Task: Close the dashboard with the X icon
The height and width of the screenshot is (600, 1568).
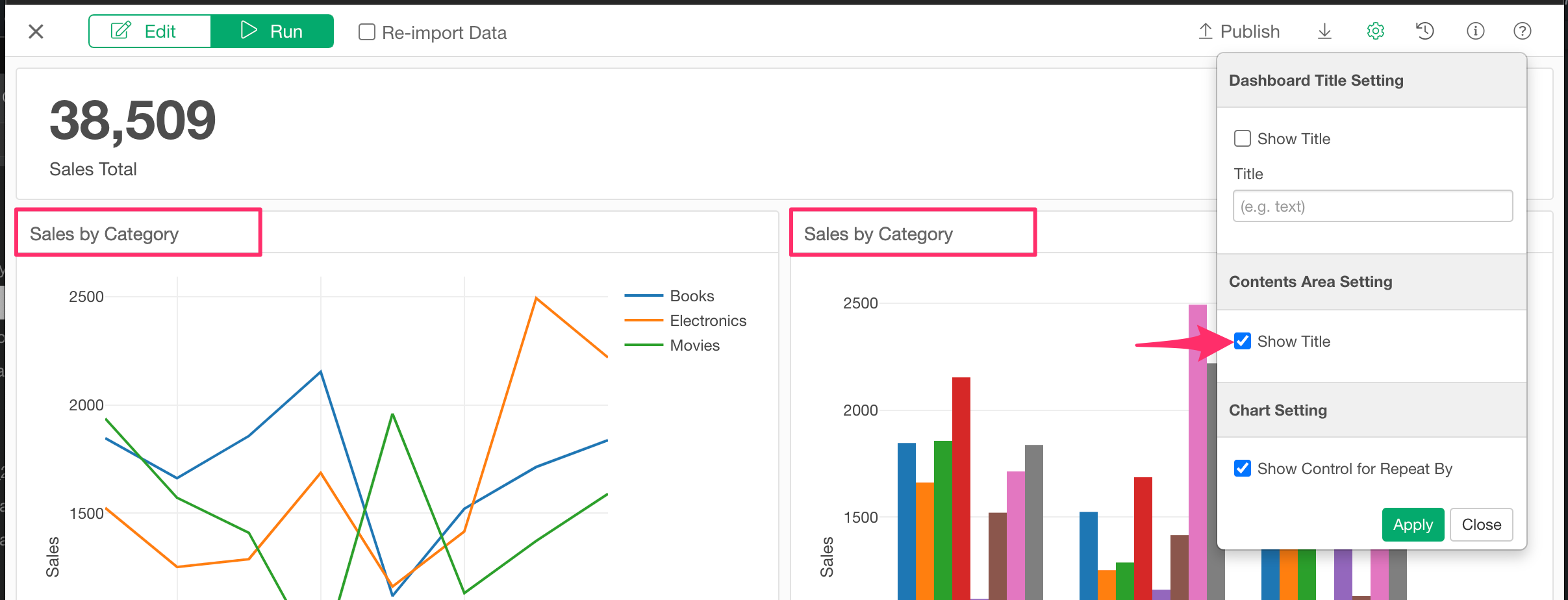Action: (36, 31)
